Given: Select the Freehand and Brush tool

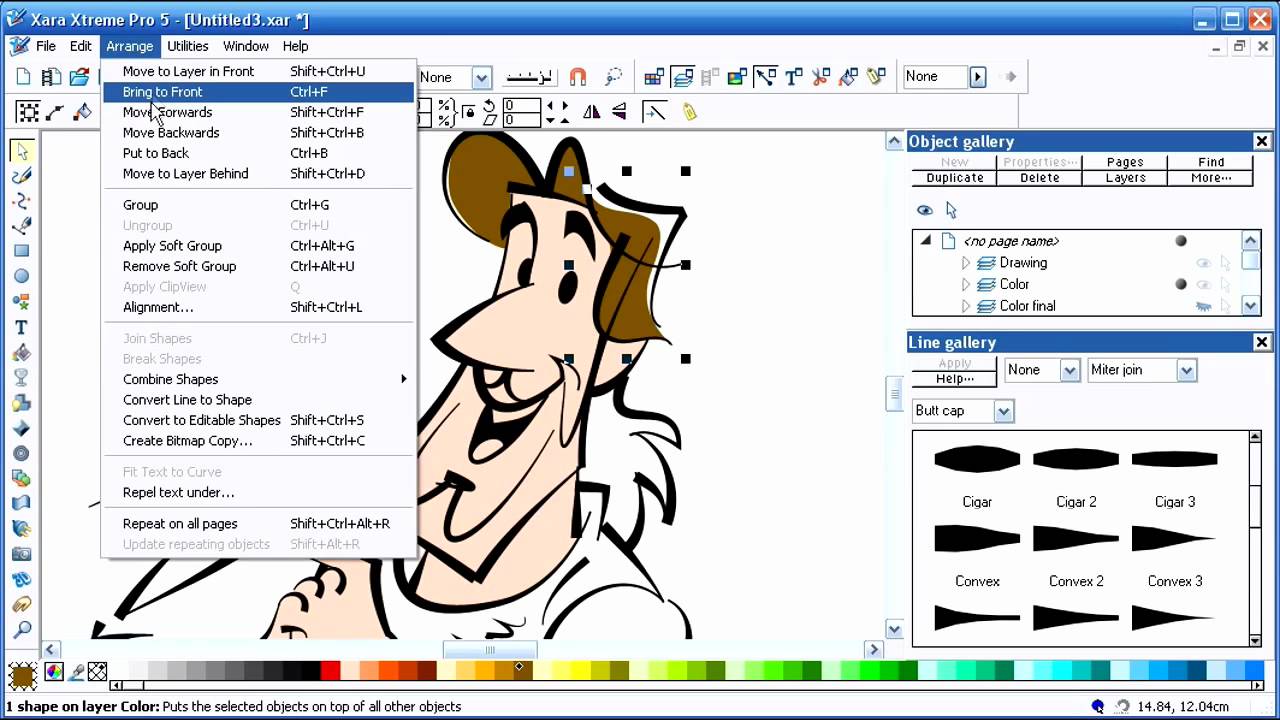Looking at the screenshot, I should pos(21,175).
